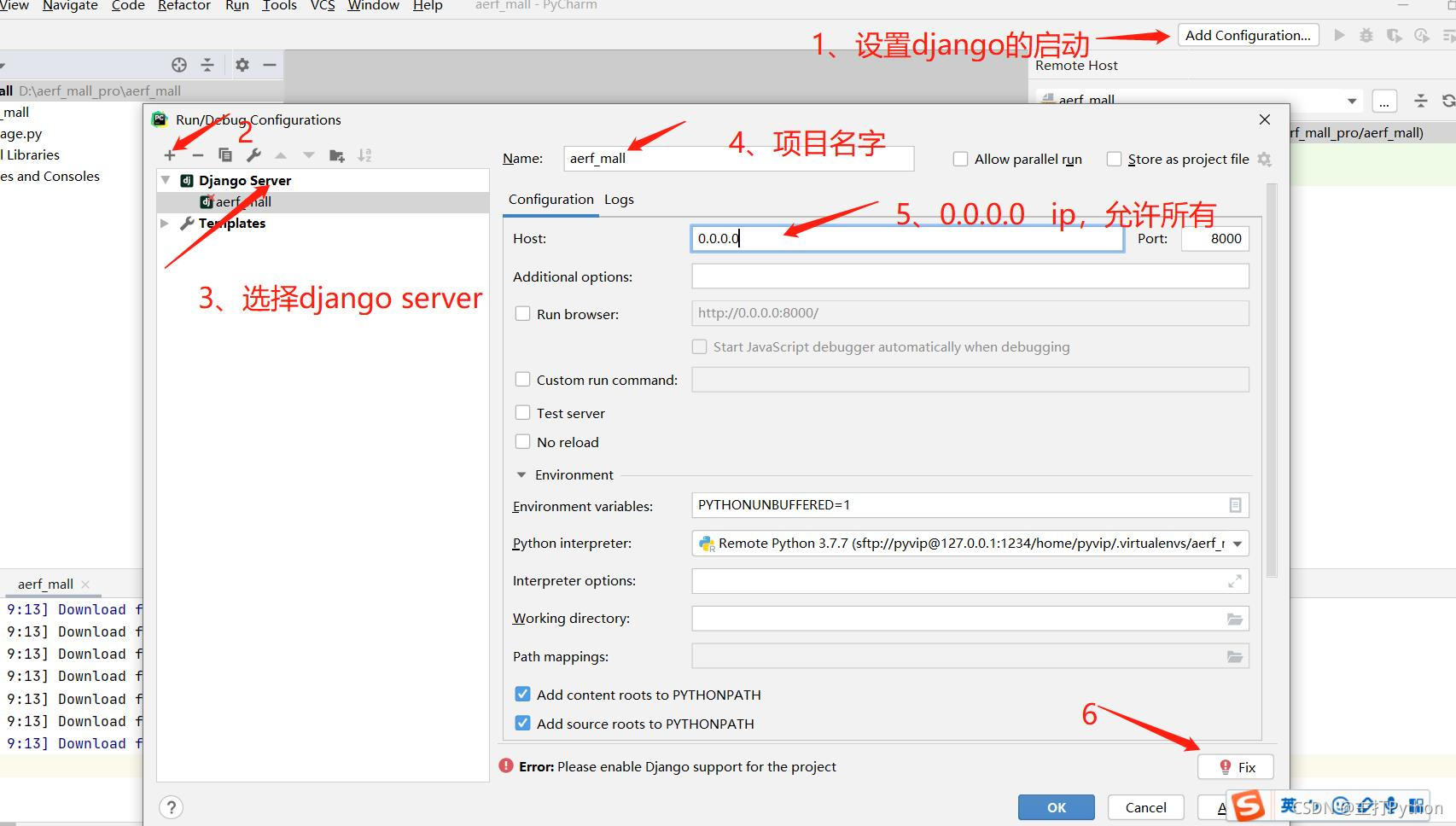Open the Refactor menu
The image size is (1456, 826).
coord(184,6)
